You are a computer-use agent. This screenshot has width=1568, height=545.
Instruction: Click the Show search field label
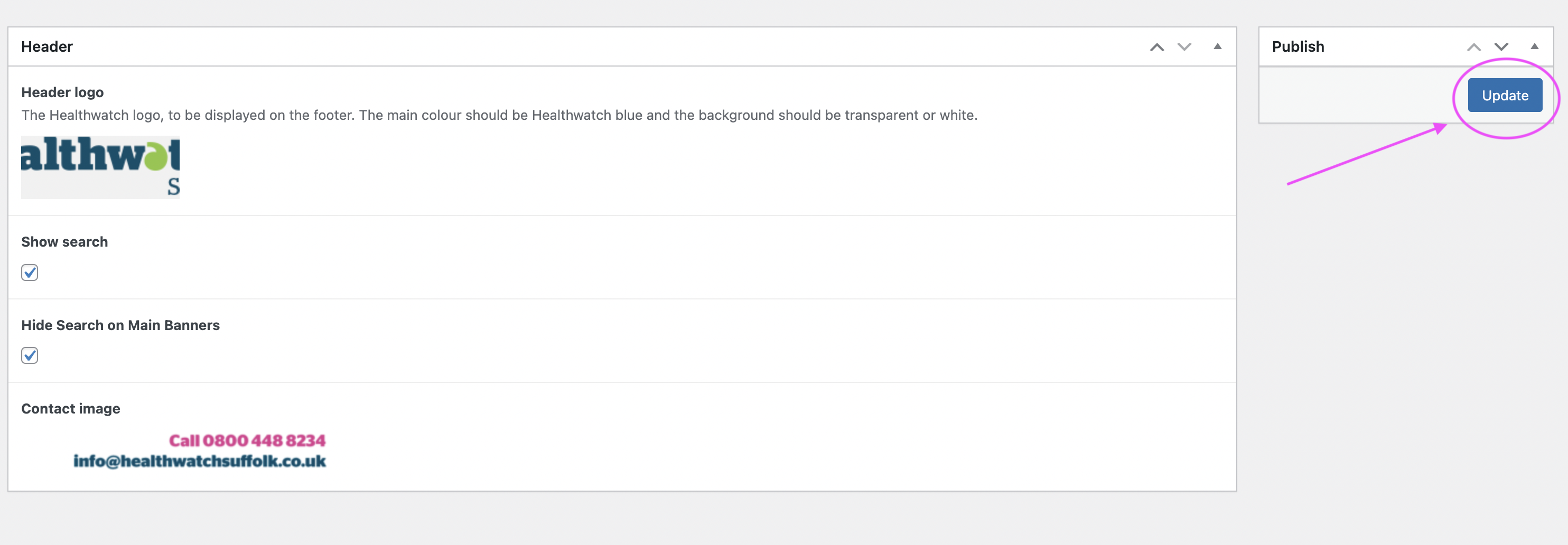point(64,242)
